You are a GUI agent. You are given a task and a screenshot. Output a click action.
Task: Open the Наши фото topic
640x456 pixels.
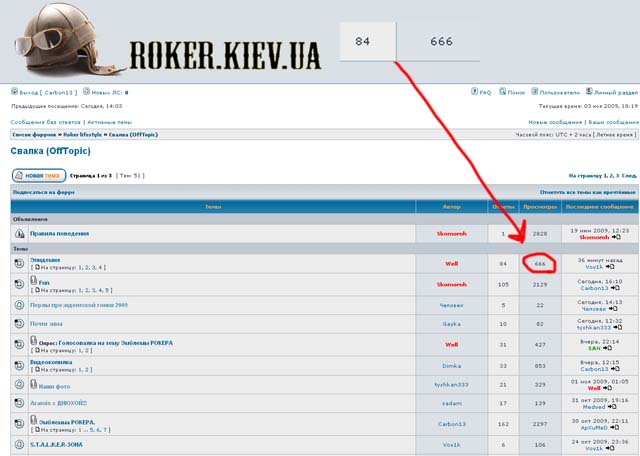(x=54, y=386)
